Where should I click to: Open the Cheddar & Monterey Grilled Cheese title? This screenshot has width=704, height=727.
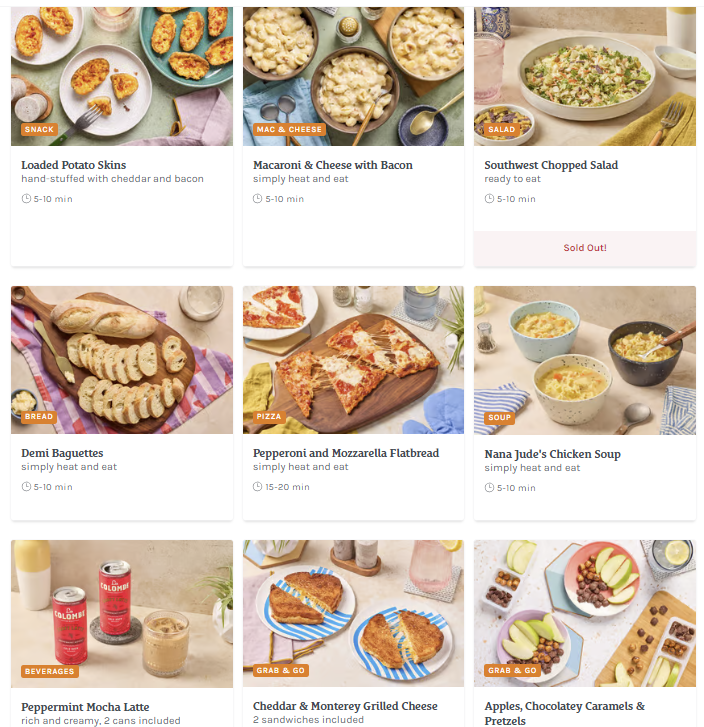[345, 706]
